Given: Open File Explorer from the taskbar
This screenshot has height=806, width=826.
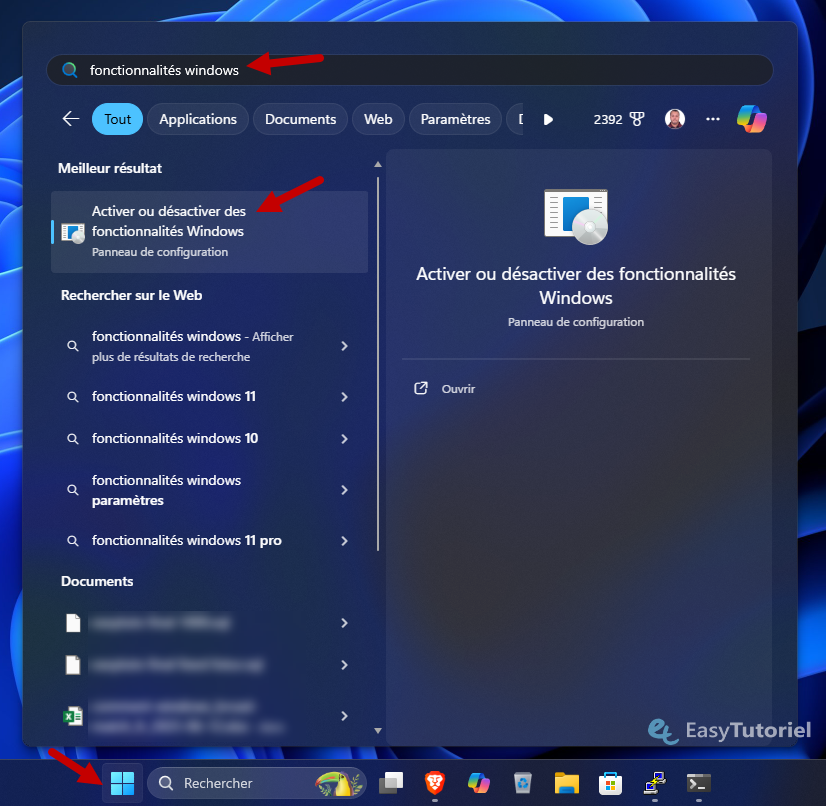Looking at the screenshot, I should 567,783.
